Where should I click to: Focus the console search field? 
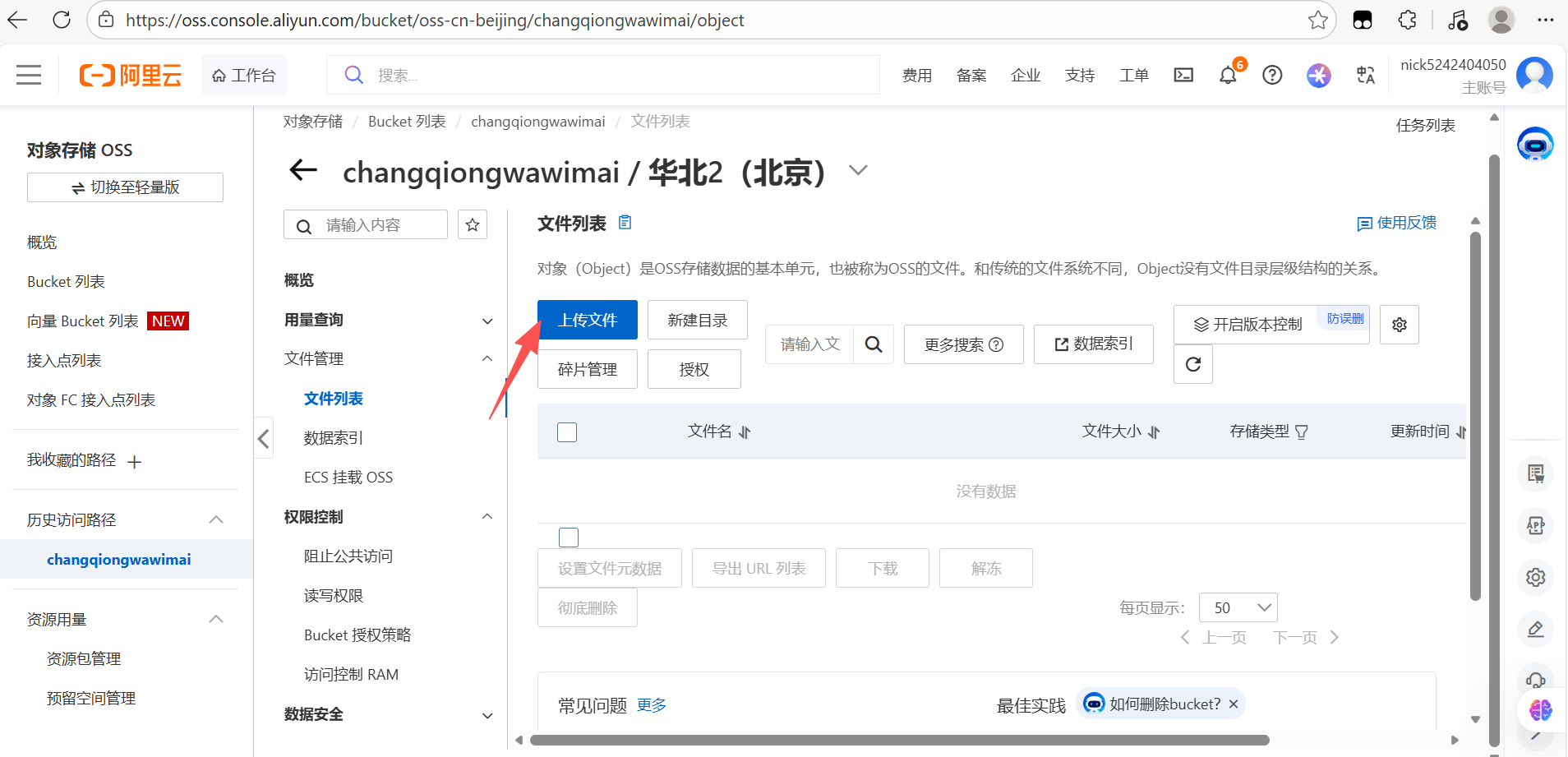click(x=603, y=75)
